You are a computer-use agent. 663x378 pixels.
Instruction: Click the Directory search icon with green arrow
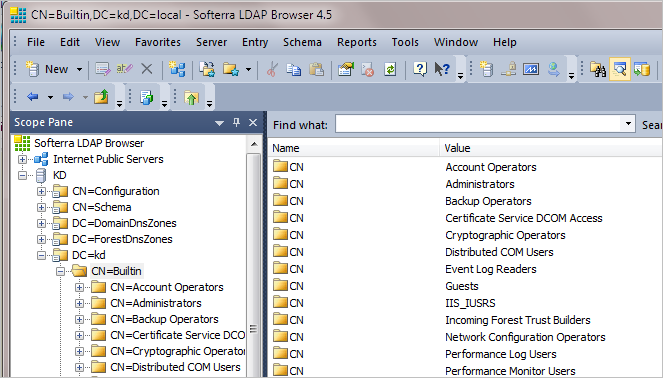tap(641, 69)
